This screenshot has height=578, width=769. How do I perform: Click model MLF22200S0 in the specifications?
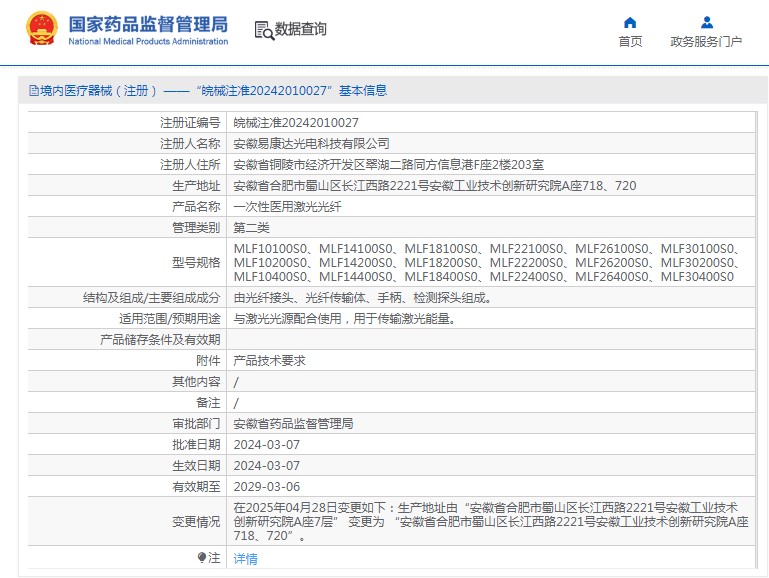(526, 263)
